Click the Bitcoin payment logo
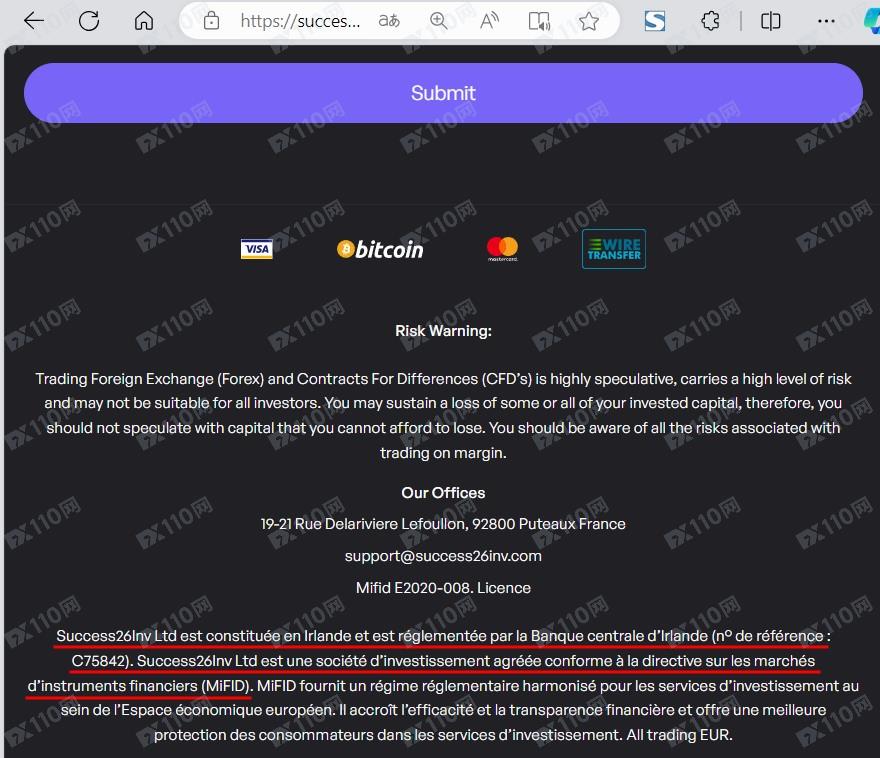Viewport: 880px width, 758px height. tap(380, 249)
